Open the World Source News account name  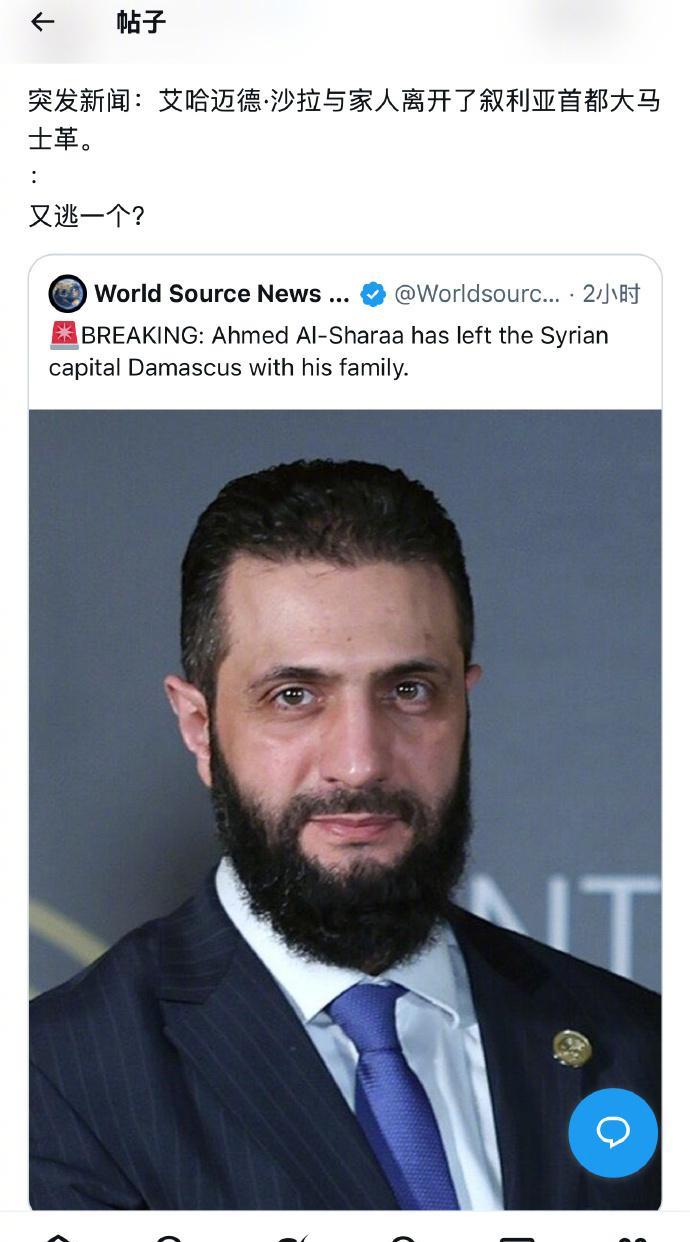[222, 294]
